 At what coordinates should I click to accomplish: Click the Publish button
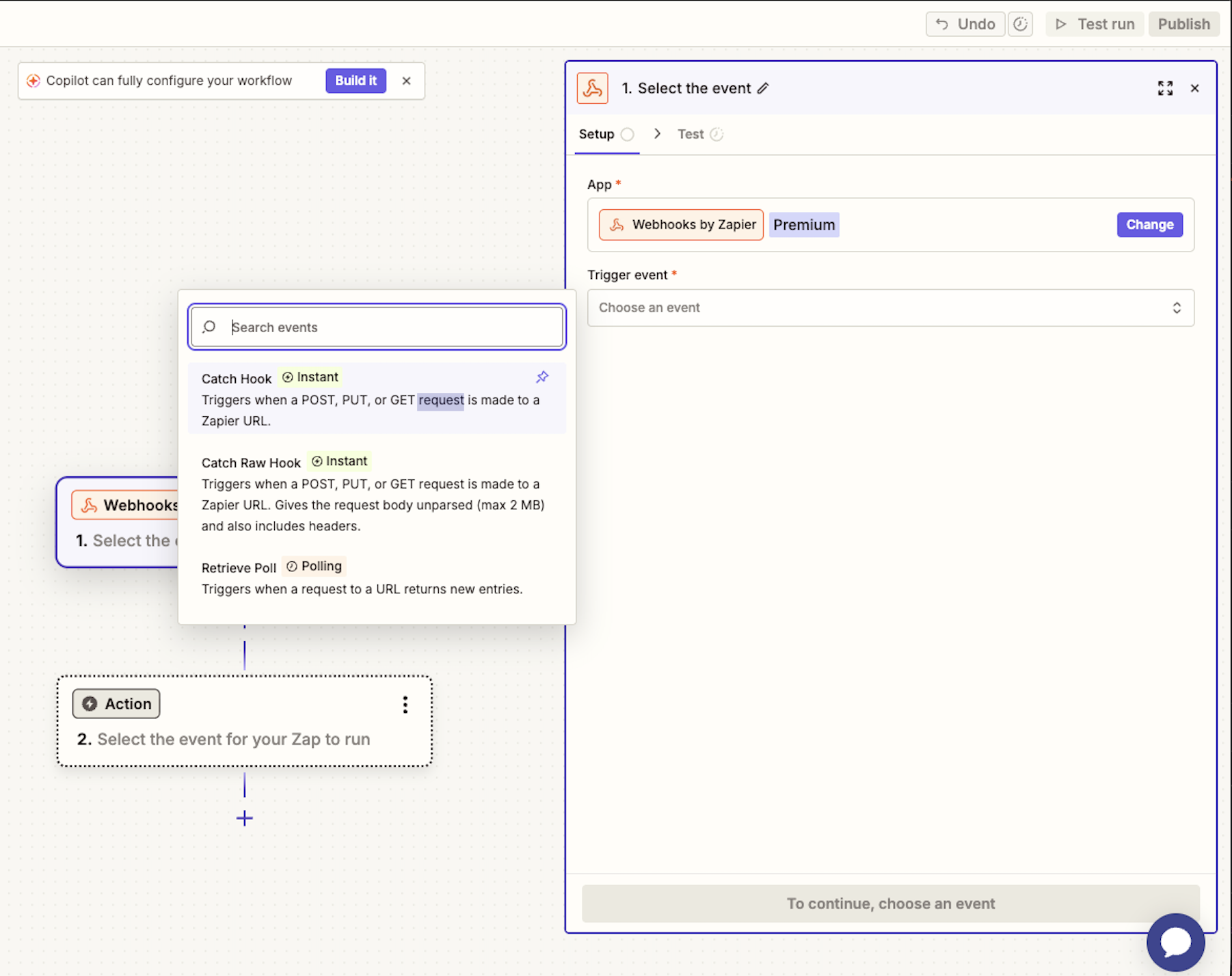pyautogui.click(x=1183, y=24)
